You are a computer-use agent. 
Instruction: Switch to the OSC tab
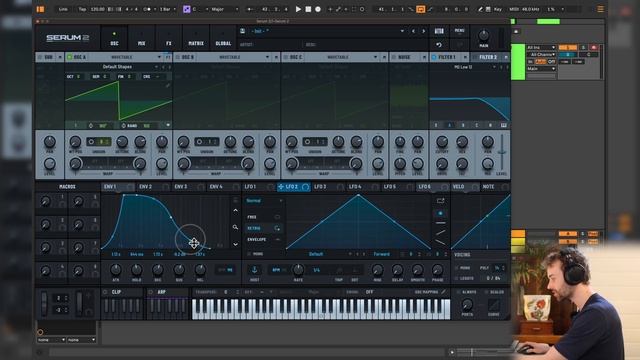[114, 38]
